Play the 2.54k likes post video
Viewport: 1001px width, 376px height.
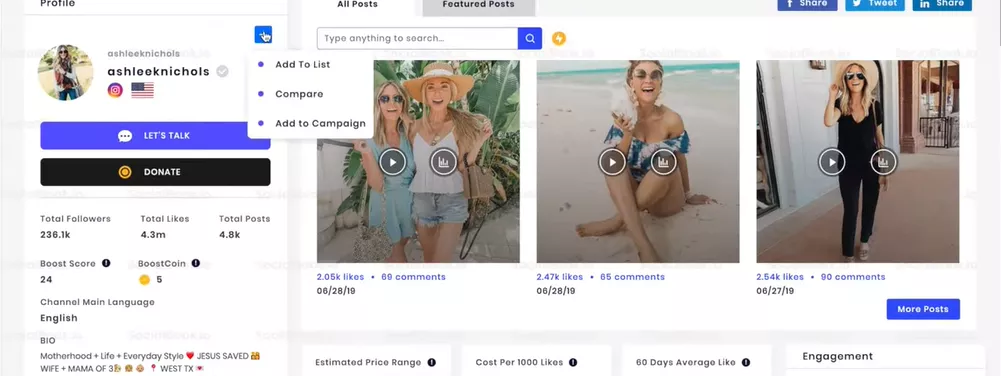coord(832,162)
